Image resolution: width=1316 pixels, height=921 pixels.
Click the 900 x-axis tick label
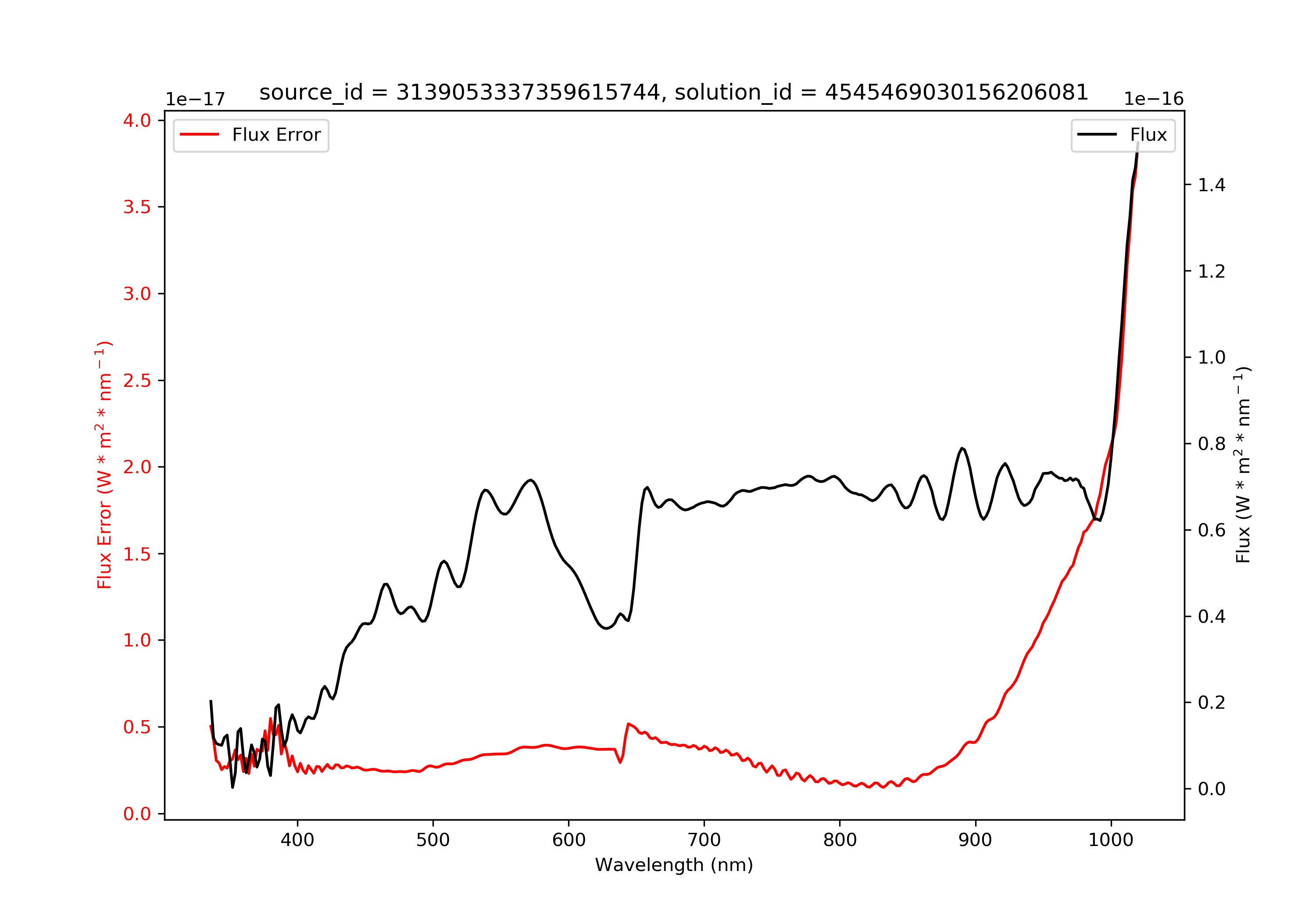click(x=976, y=840)
